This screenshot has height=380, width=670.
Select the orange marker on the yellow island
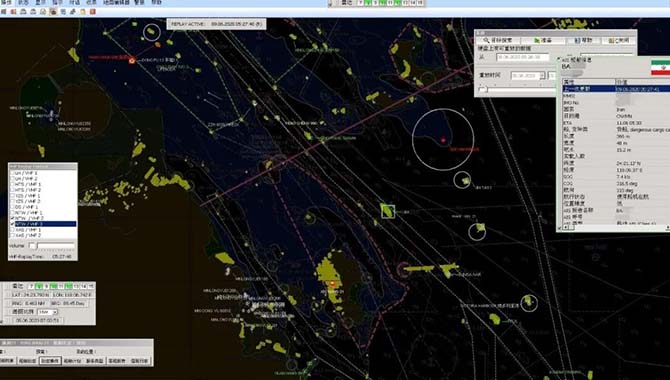(332, 283)
